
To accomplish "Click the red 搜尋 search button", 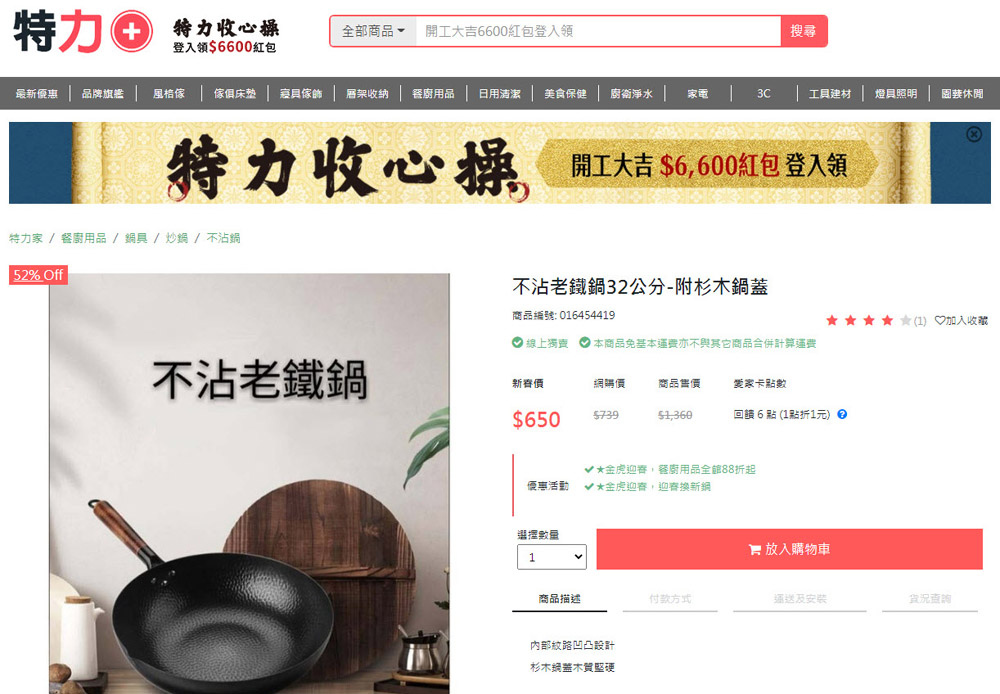I will click(804, 31).
